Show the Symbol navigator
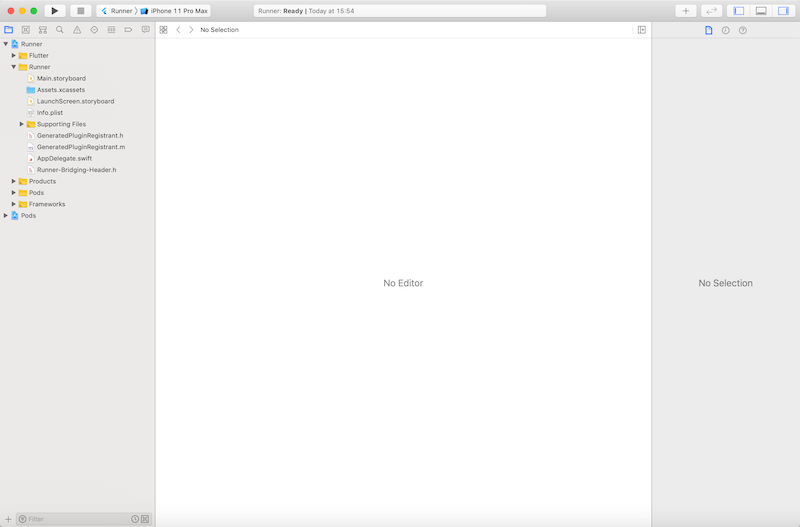Image resolution: width=800 pixels, height=527 pixels. (x=43, y=30)
